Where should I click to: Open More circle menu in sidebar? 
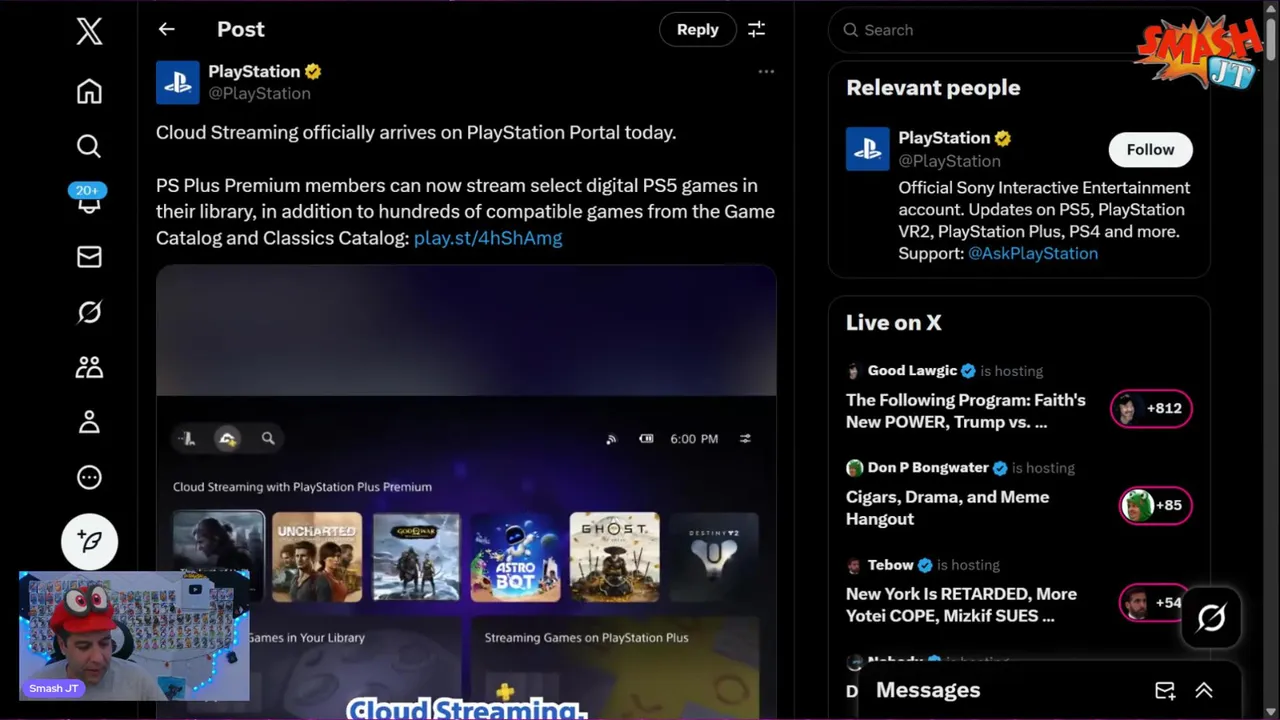point(89,477)
